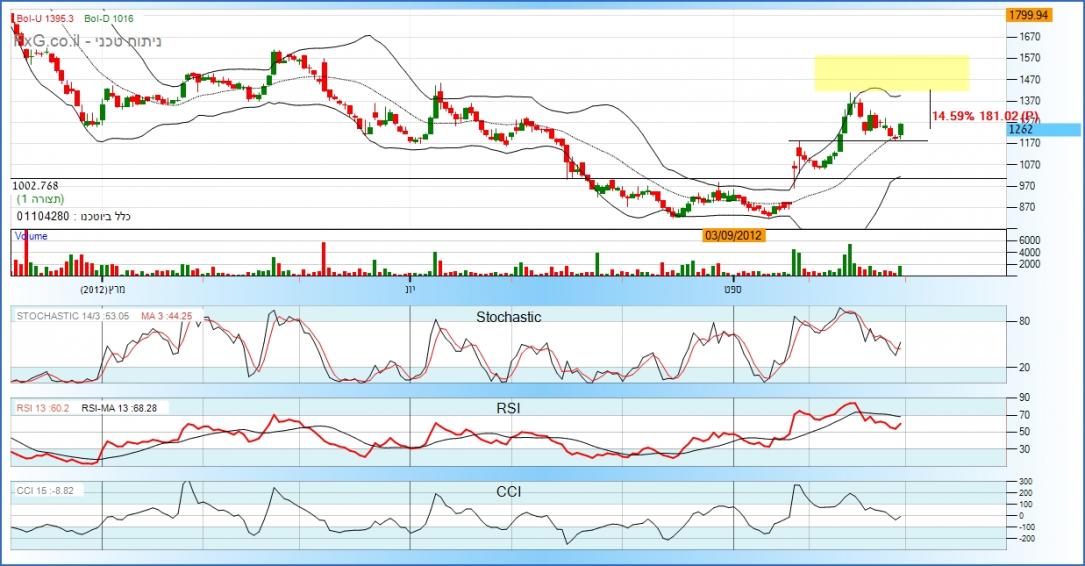Viewport: 1085px width, 566px height.
Task: Select the RSI-MA 13 :68.28 legend
Action: [123, 407]
